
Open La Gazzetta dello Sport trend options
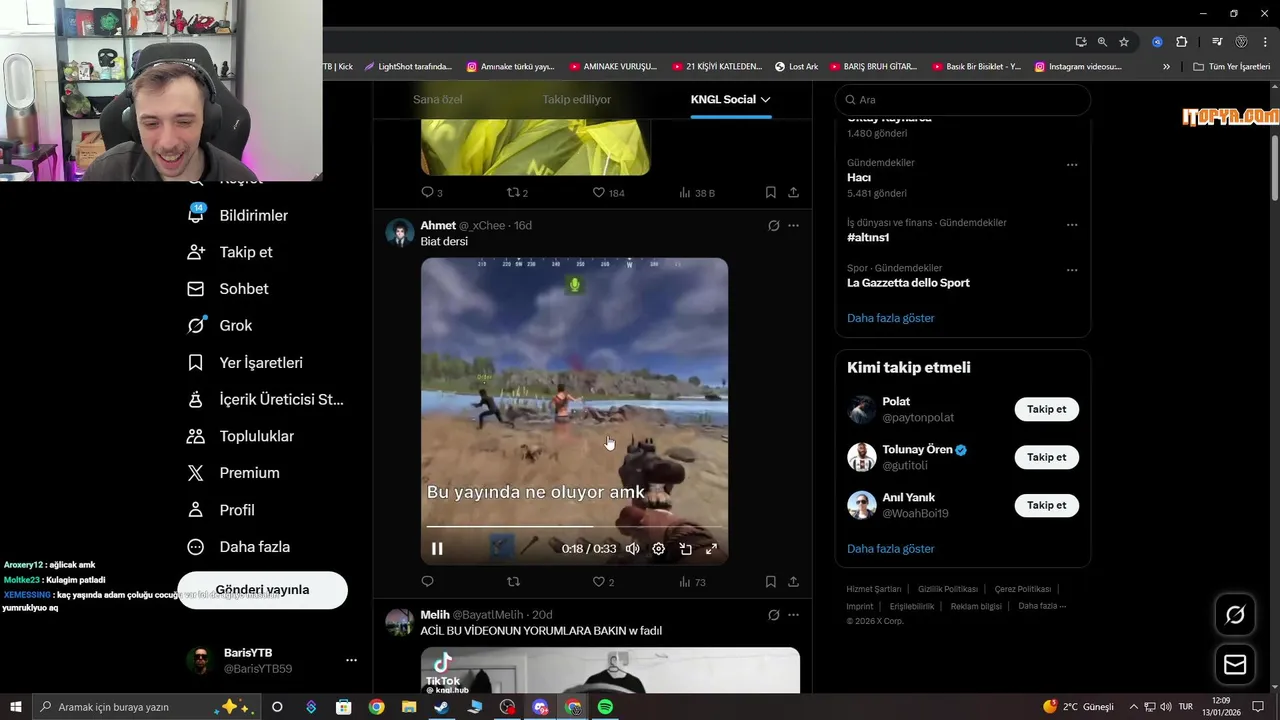pos(1072,270)
